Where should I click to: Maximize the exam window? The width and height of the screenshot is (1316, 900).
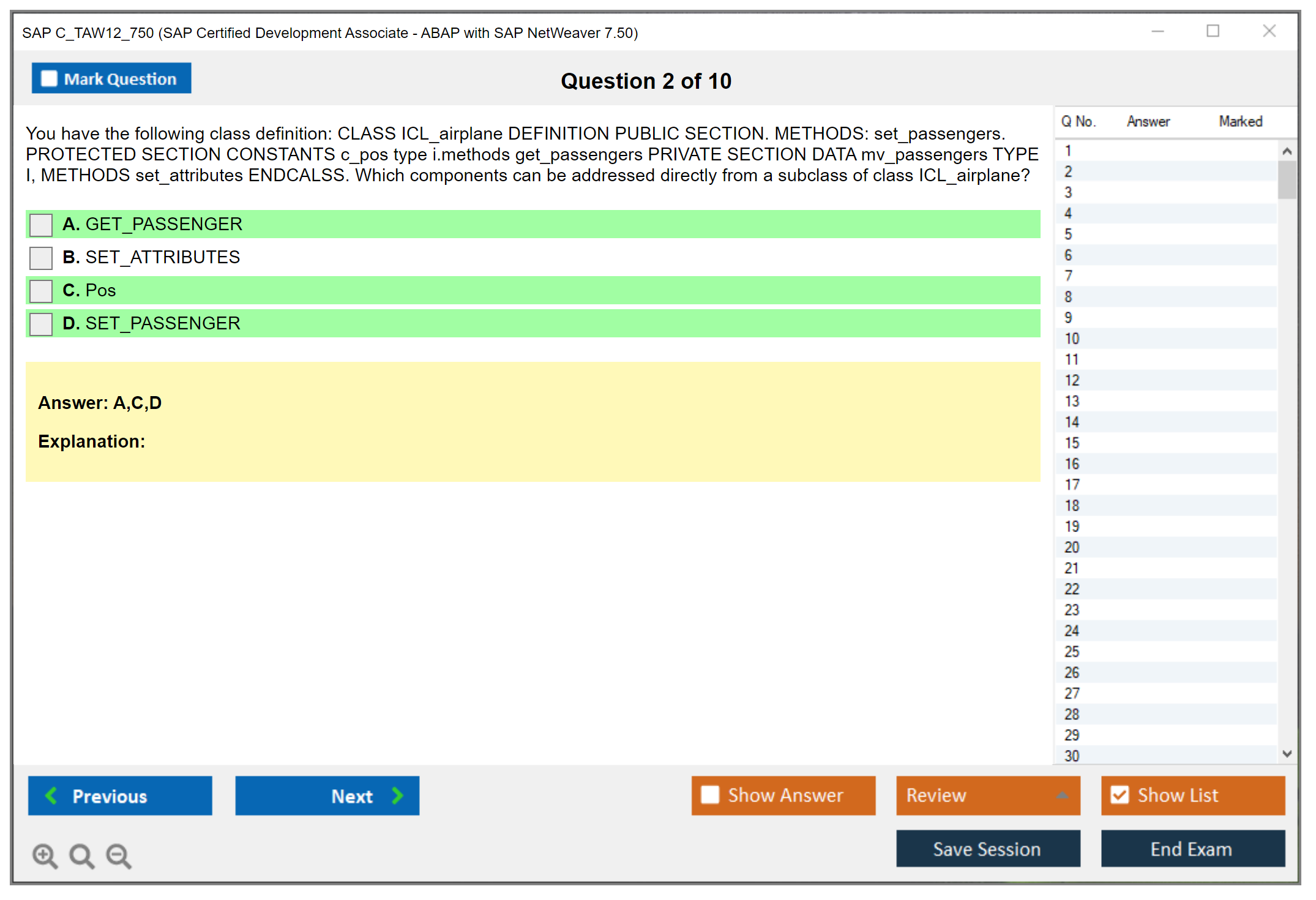(1213, 31)
